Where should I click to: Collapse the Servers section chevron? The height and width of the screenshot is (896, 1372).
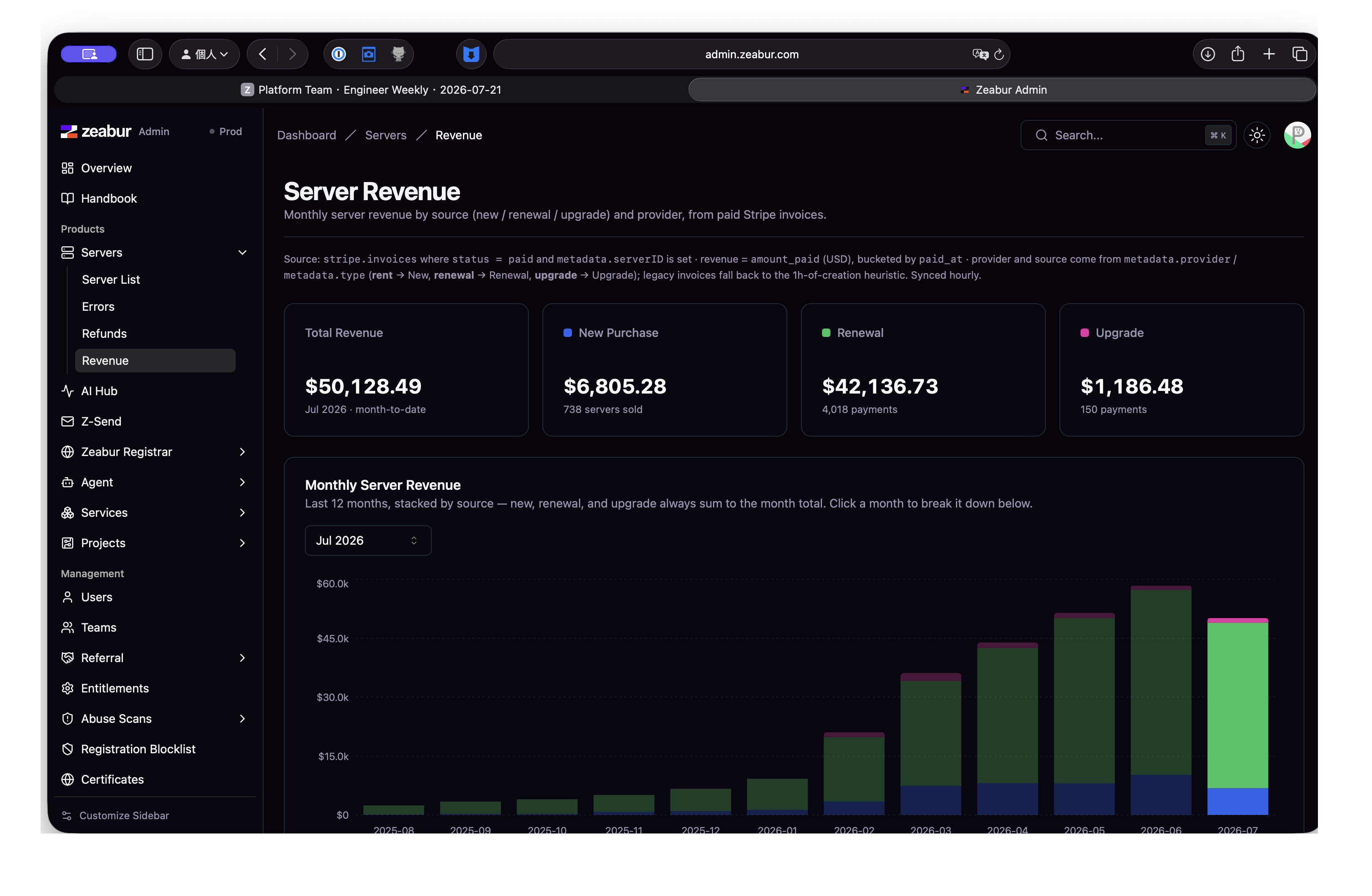[243, 253]
